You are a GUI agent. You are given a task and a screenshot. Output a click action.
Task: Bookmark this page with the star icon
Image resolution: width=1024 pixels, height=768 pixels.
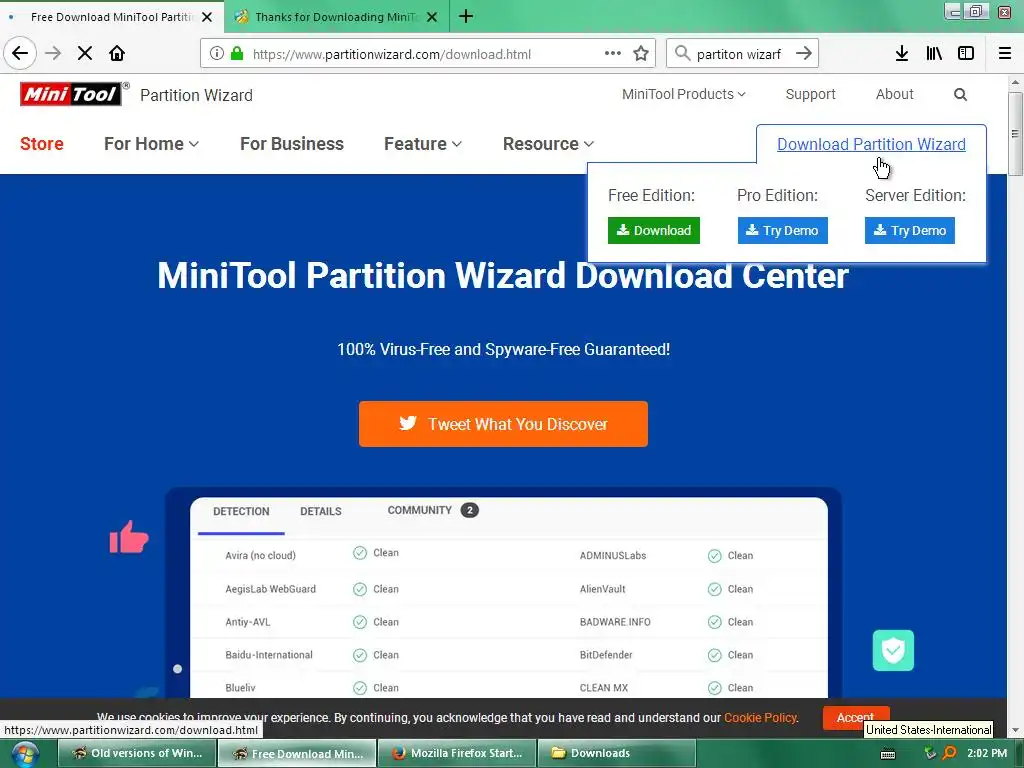[x=641, y=54]
